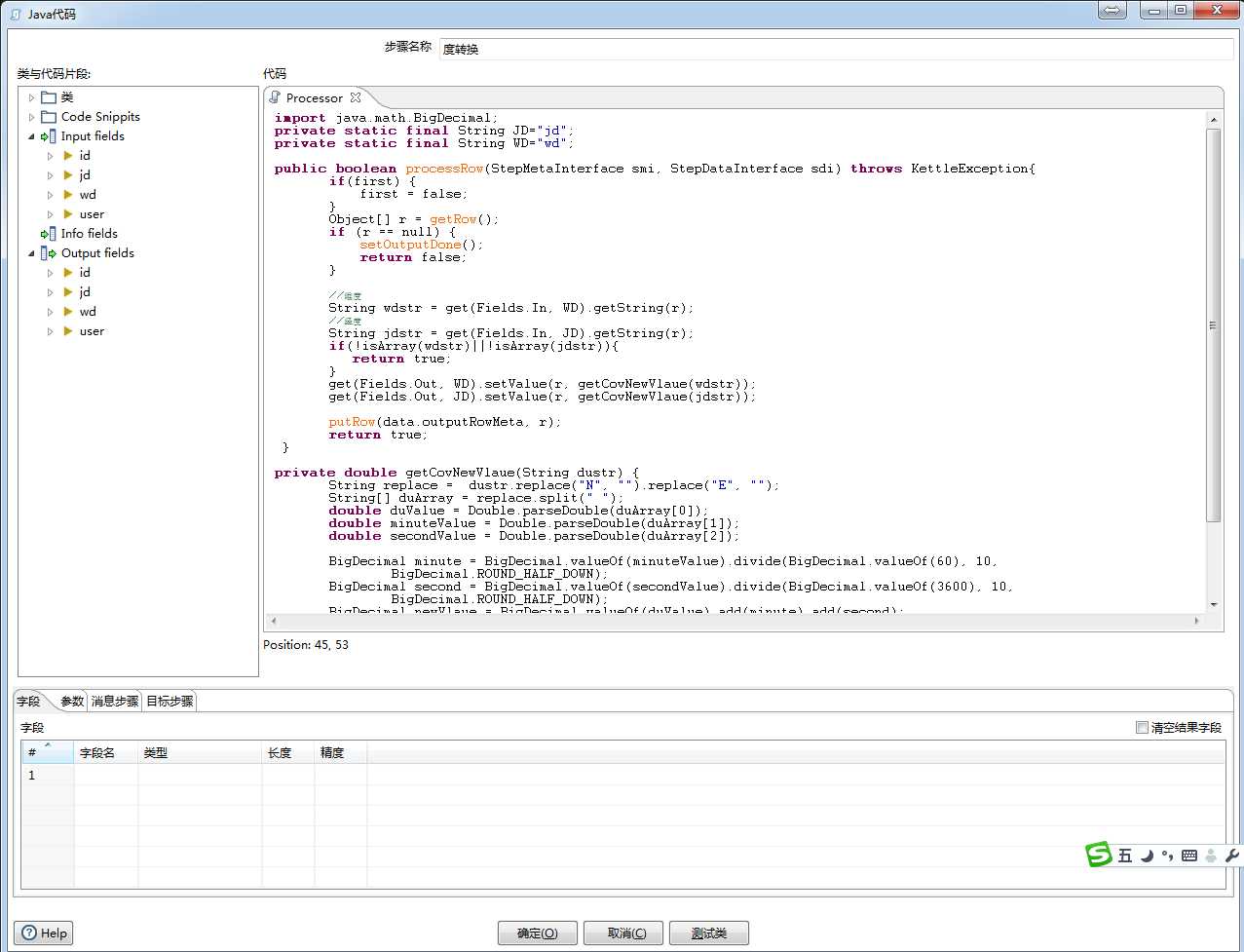Click the Sogou 五 input mode indicator
Image resolution: width=1244 pixels, height=952 pixels.
pos(1125,856)
